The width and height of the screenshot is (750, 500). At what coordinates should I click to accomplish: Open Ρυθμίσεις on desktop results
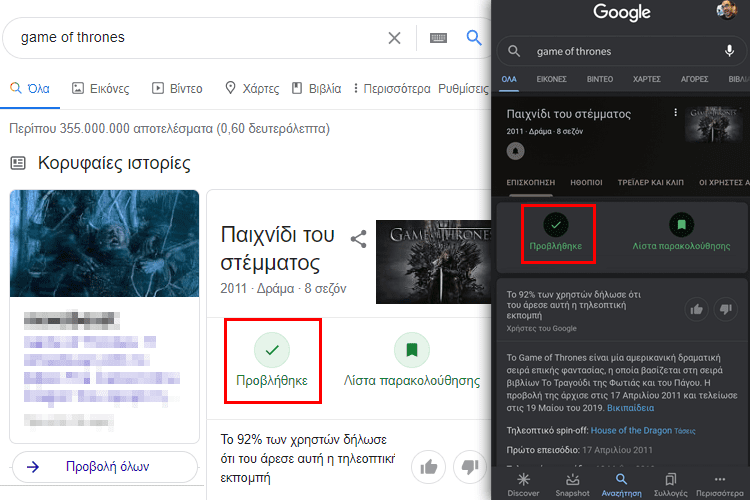coord(463,89)
